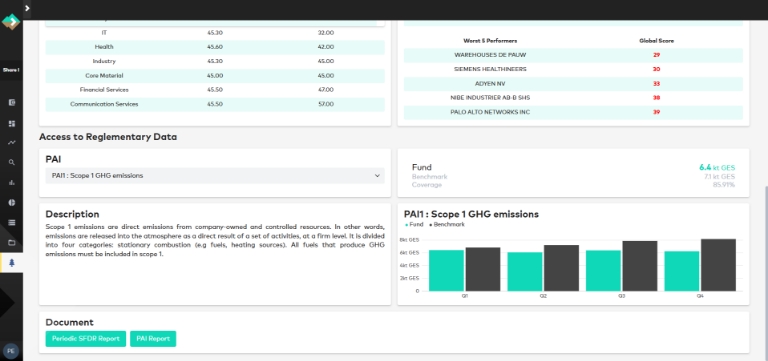Image resolution: width=768 pixels, height=361 pixels.
Task: Open the dashboard grid sidebar icon
Action: point(12,123)
